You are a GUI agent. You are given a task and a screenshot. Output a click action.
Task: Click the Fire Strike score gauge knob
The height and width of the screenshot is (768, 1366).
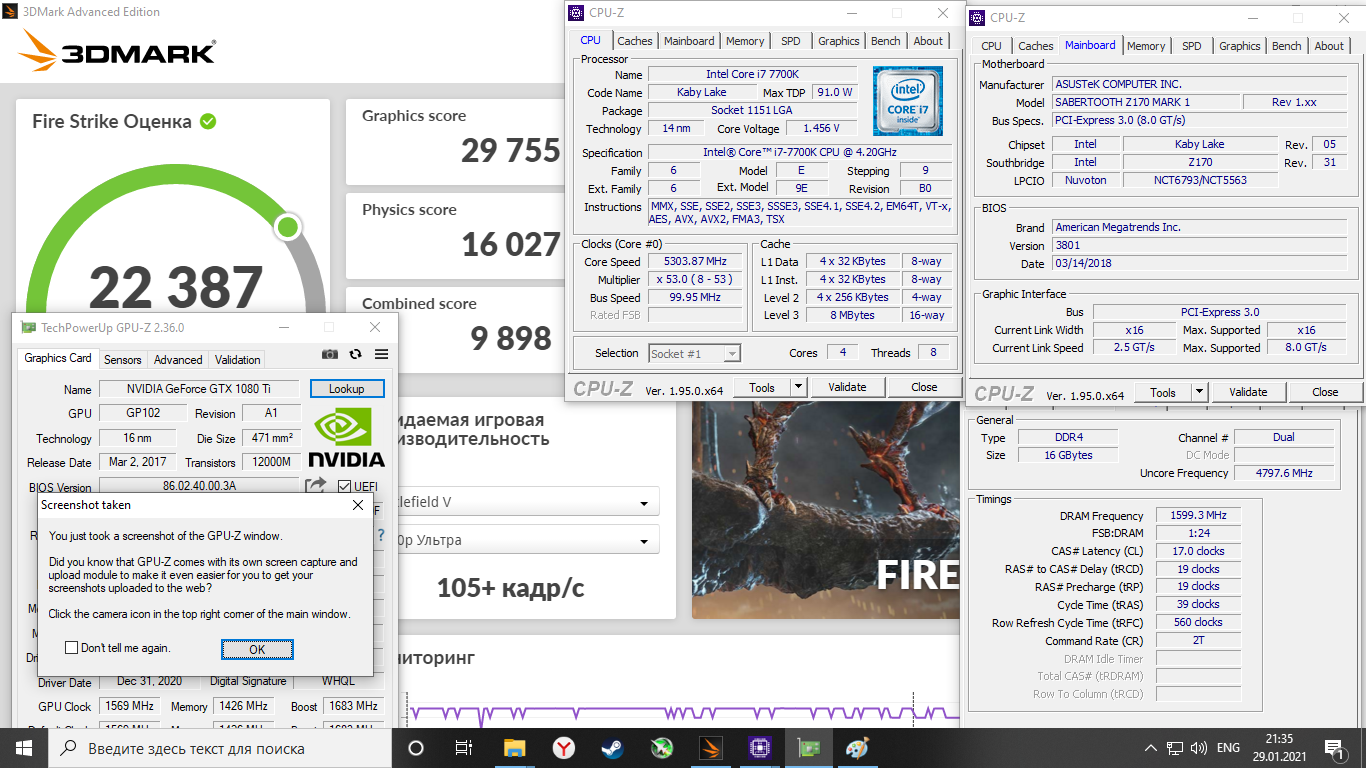click(288, 227)
